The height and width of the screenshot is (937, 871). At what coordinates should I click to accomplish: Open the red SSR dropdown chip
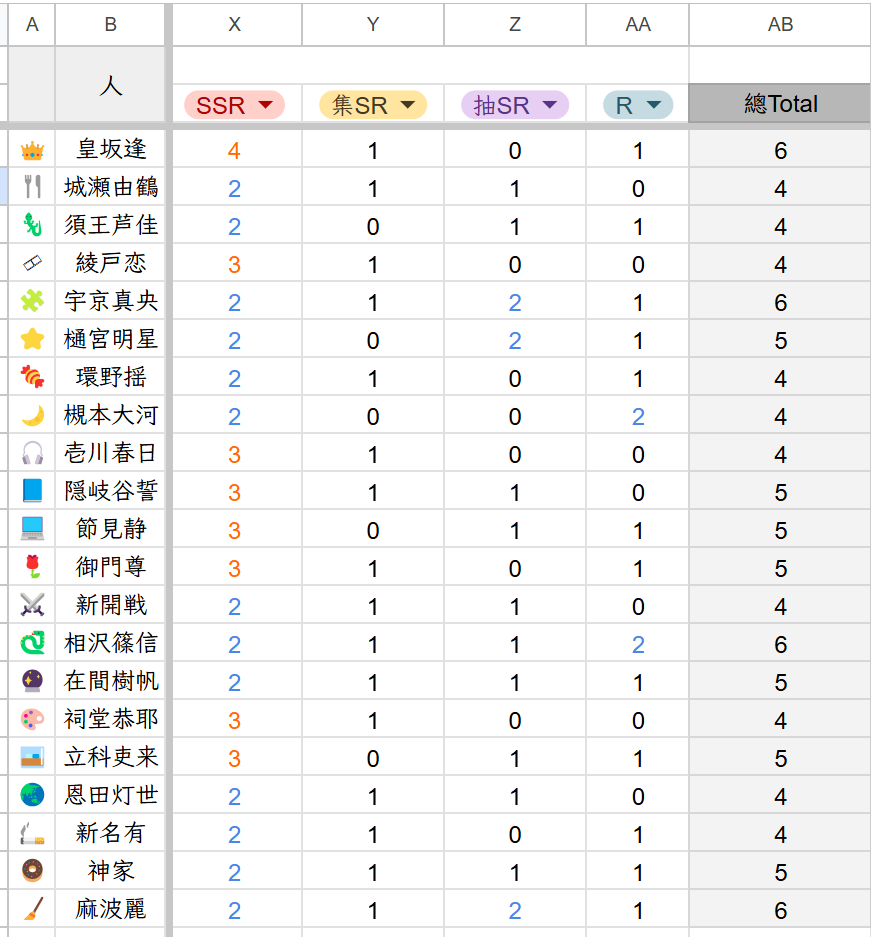point(234,105)
